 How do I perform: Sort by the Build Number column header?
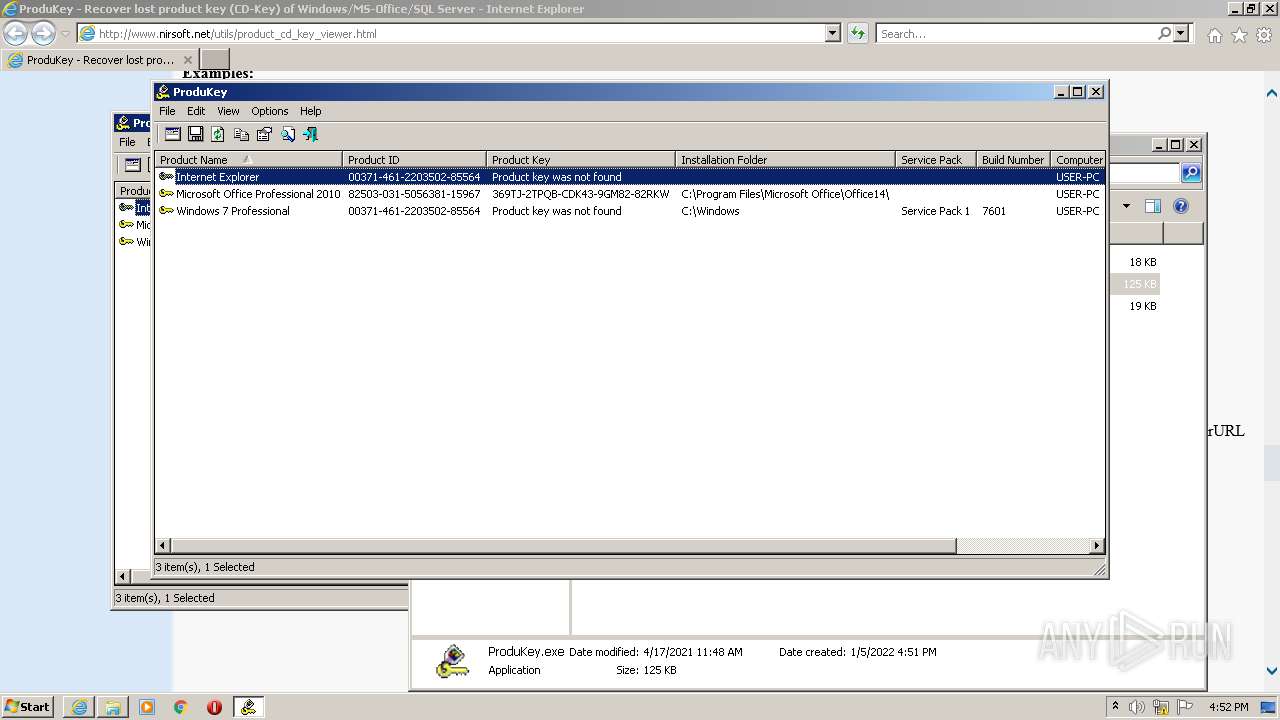click(x=1013, y=159)
